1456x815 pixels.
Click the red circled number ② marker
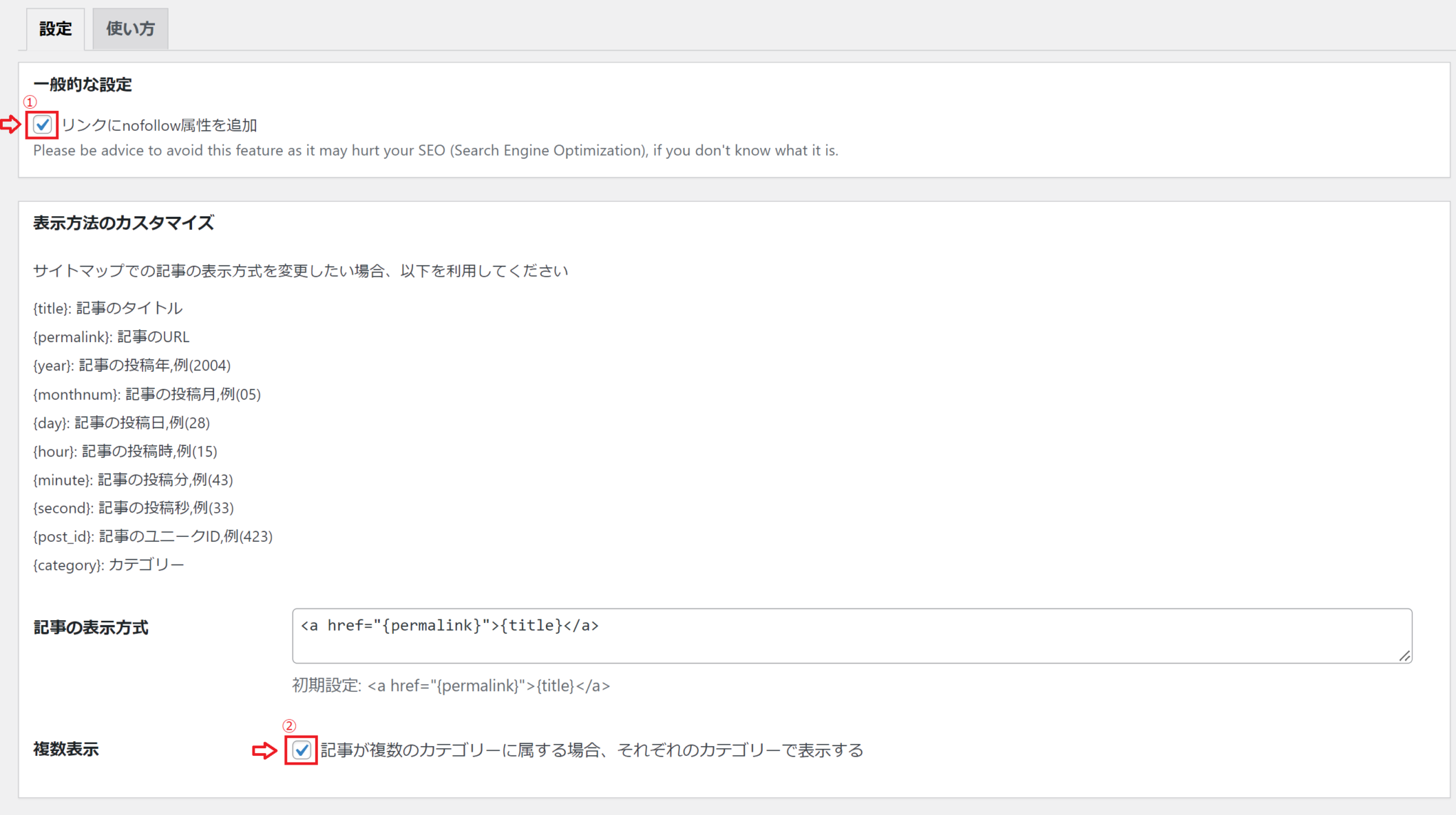click(x=289, y=726)
